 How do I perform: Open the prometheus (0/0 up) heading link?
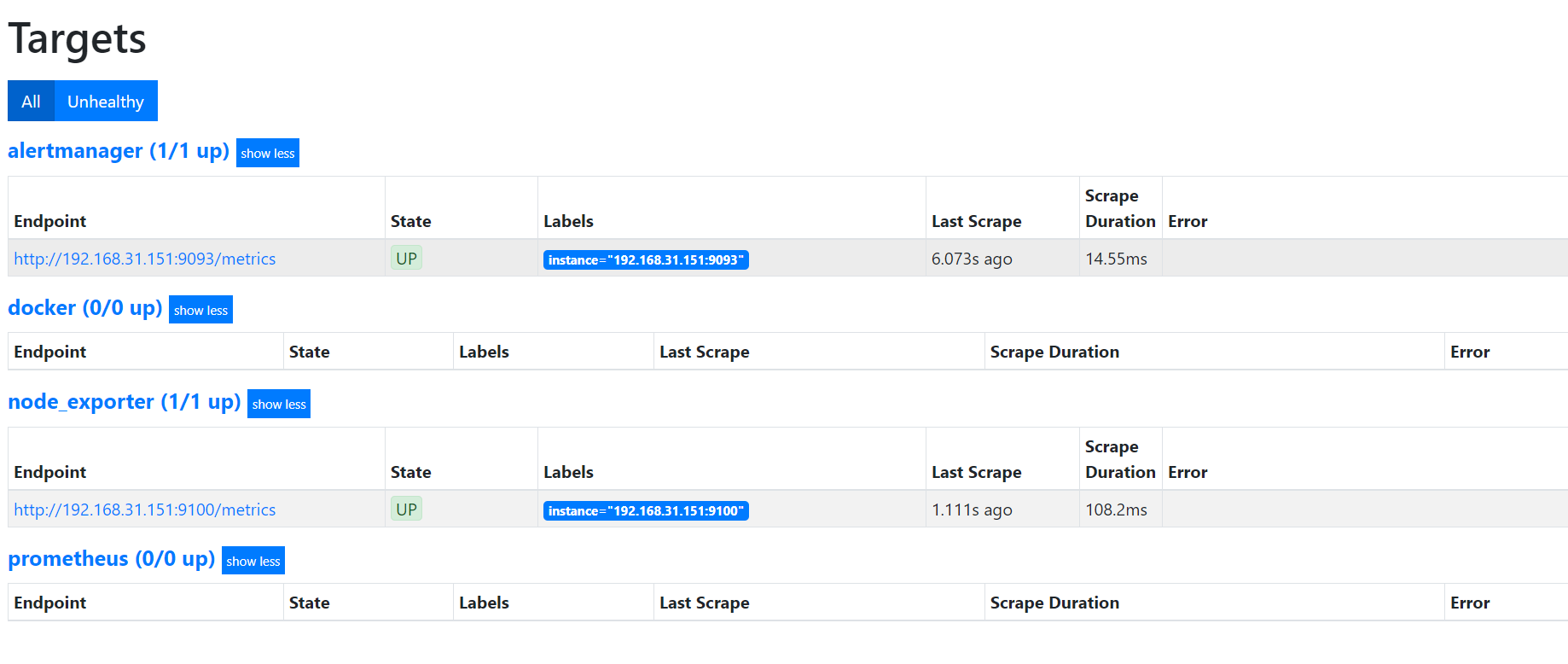coord(112,559)
